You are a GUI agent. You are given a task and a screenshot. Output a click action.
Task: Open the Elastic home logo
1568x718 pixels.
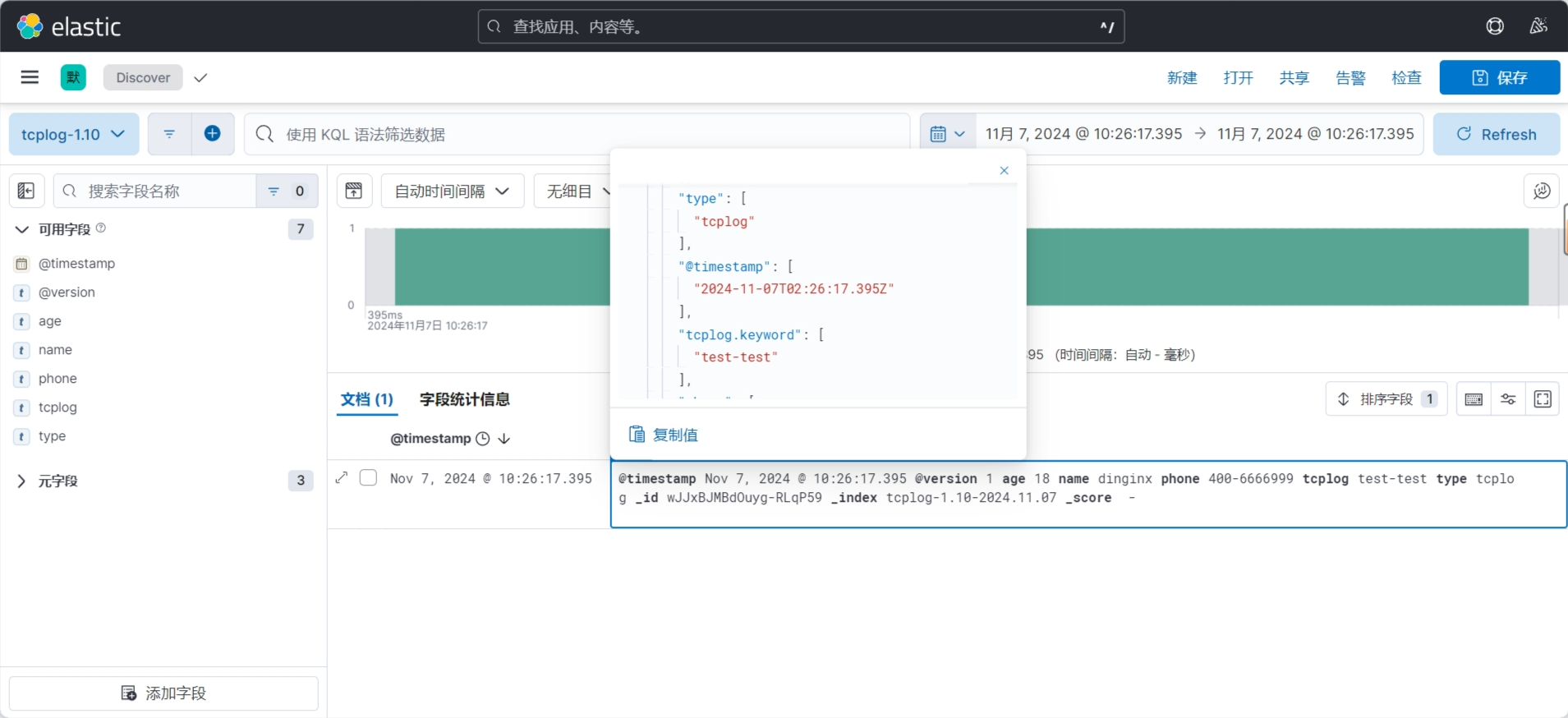tap(69, 26)
